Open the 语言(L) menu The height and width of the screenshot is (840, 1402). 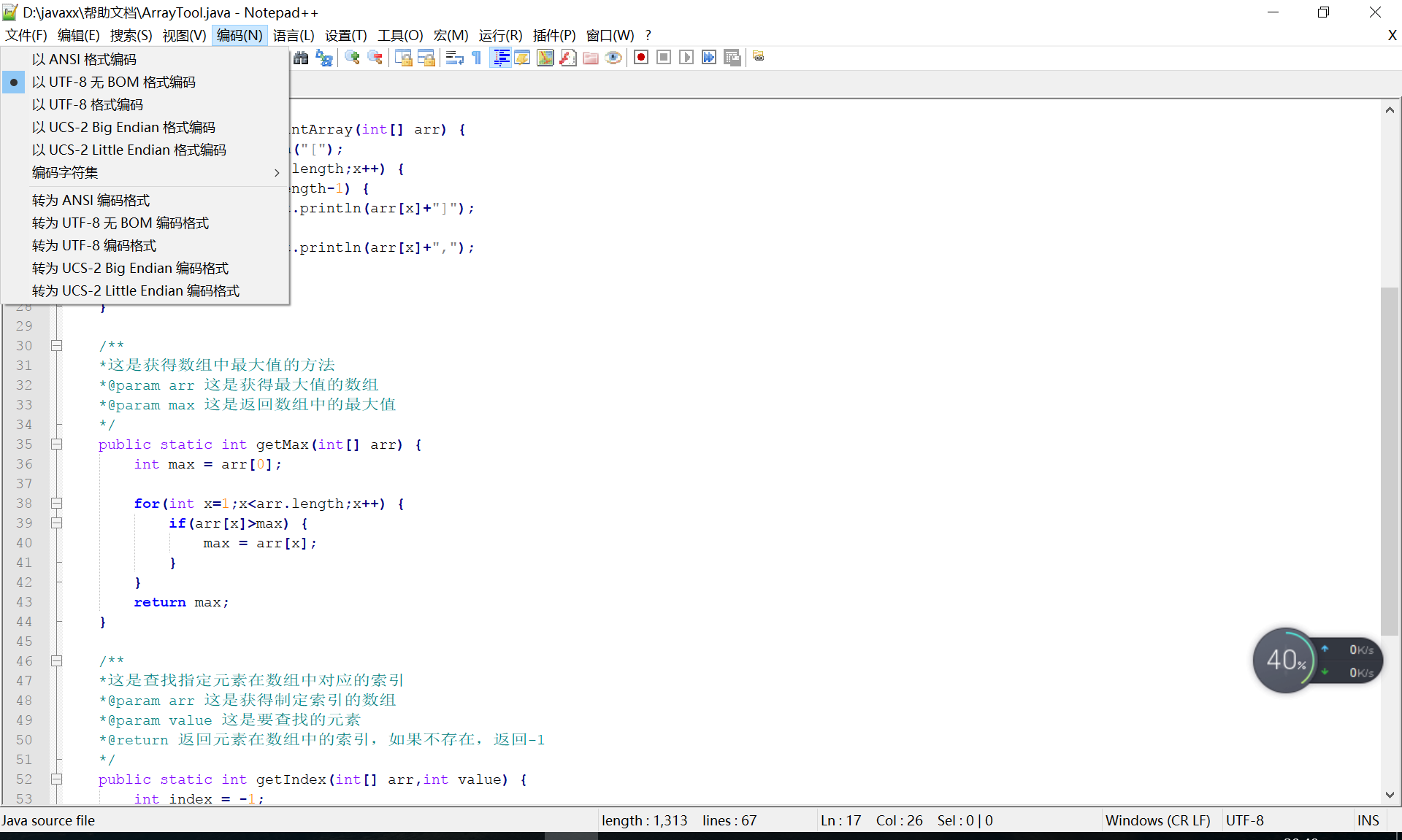294,35
